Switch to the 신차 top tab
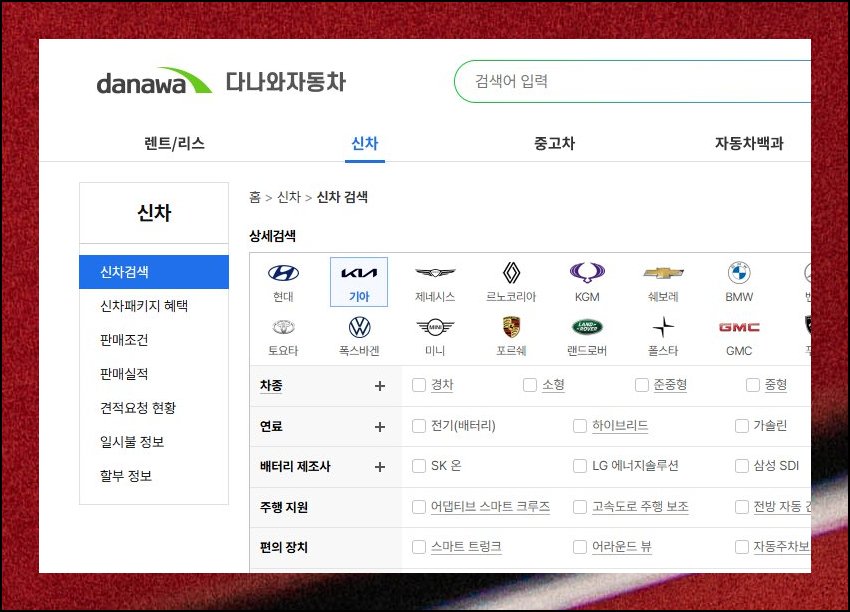Image resolution: width=850 pixels, height=612 pixels. pos(364,143)
